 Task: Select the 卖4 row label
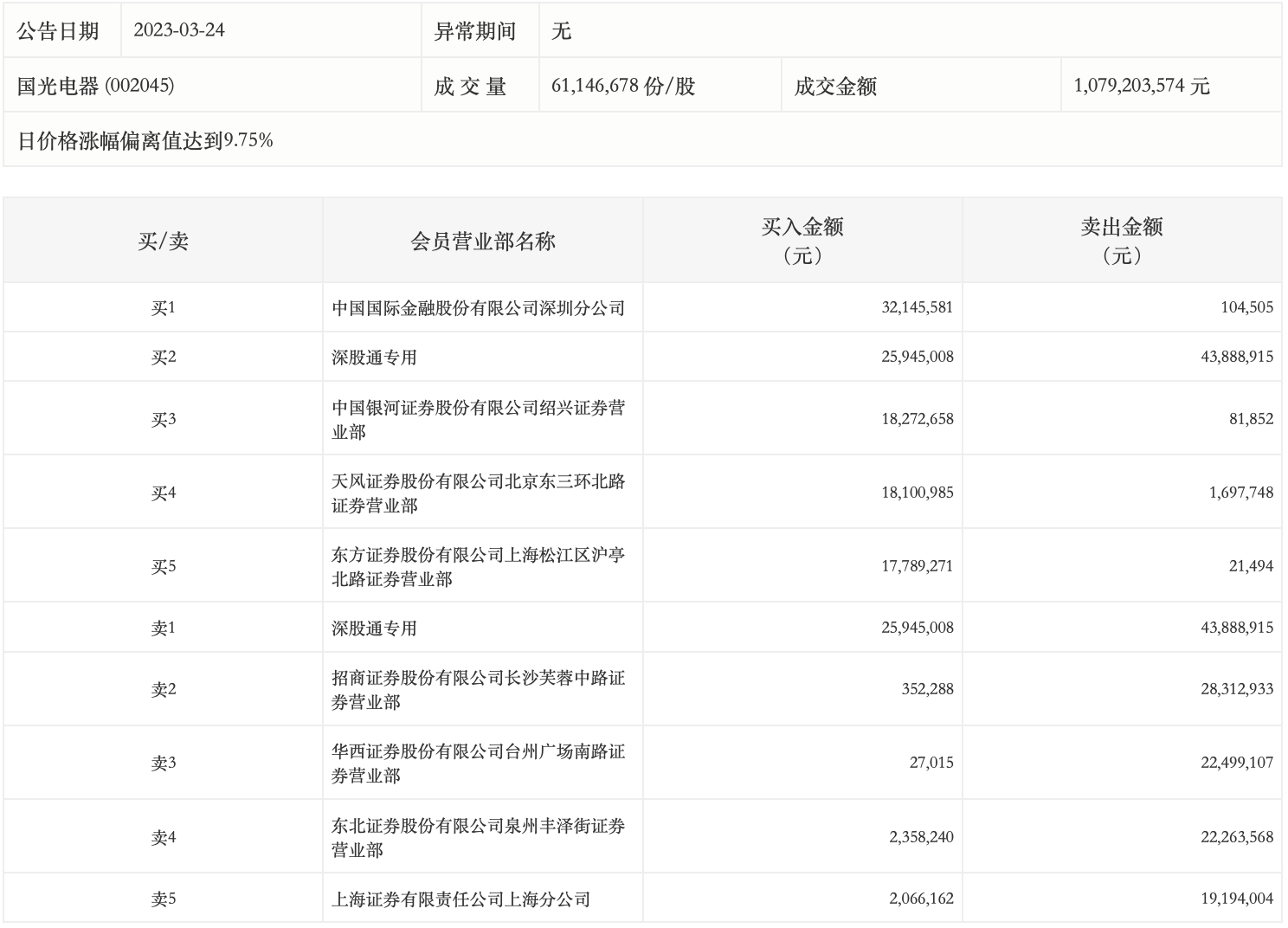click(x=163, y=838)
